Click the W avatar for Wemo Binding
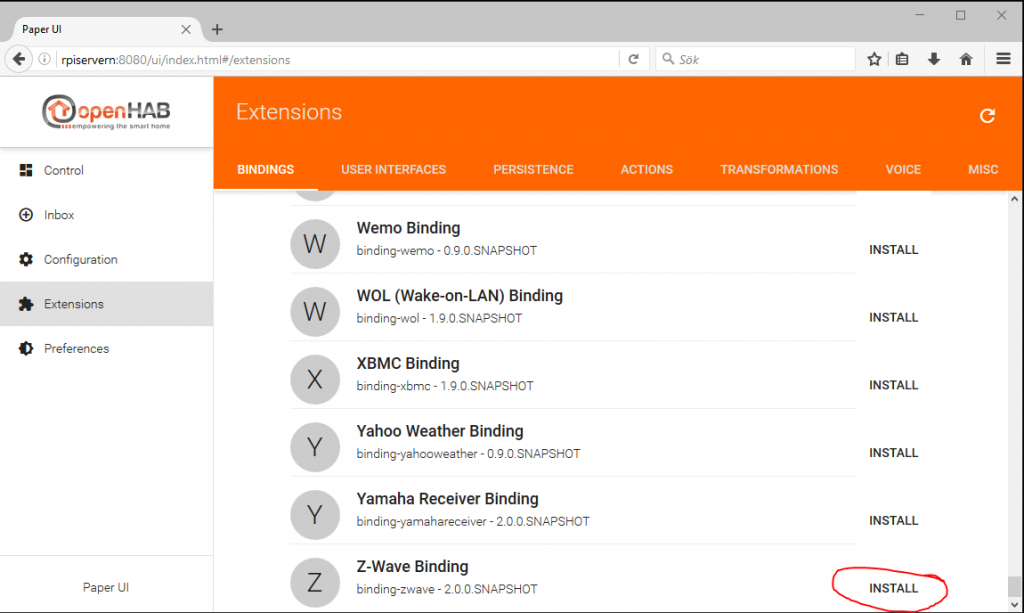 (315, 244)
